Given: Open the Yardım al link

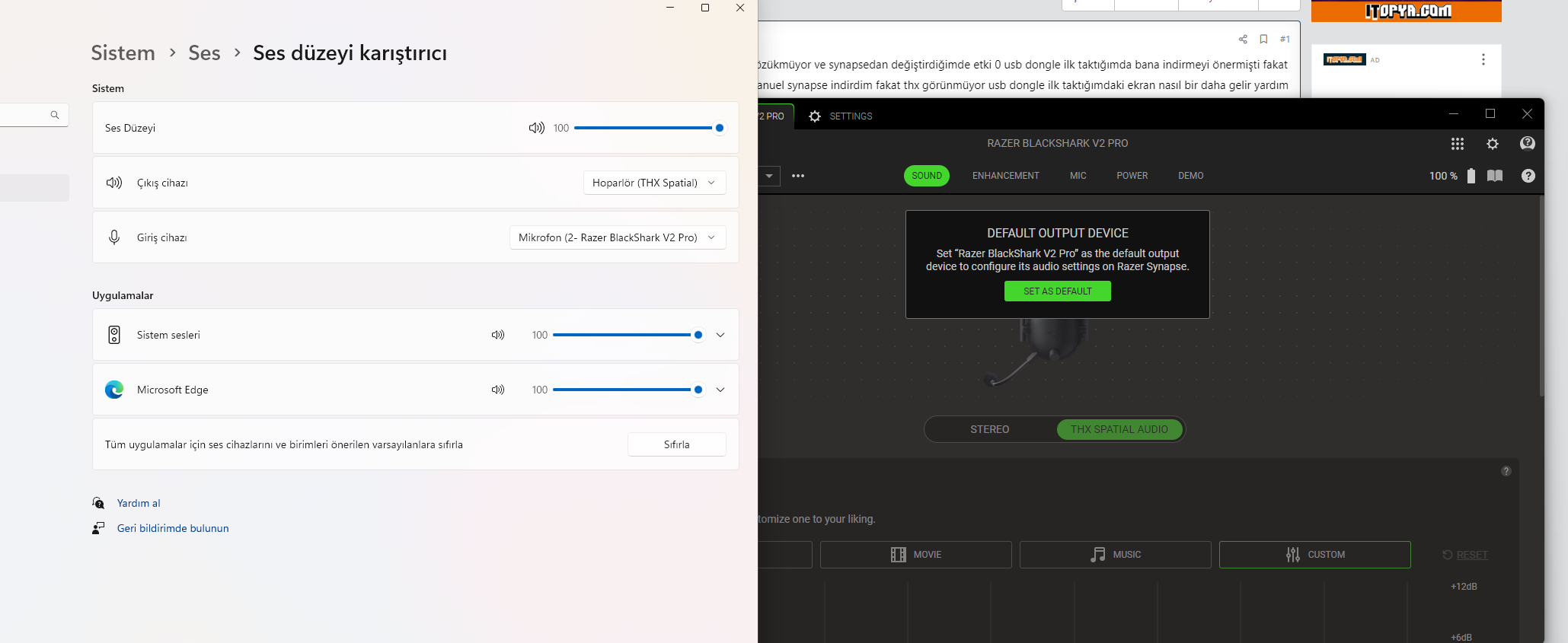Looking at the screenshot, I should point(139,503).
